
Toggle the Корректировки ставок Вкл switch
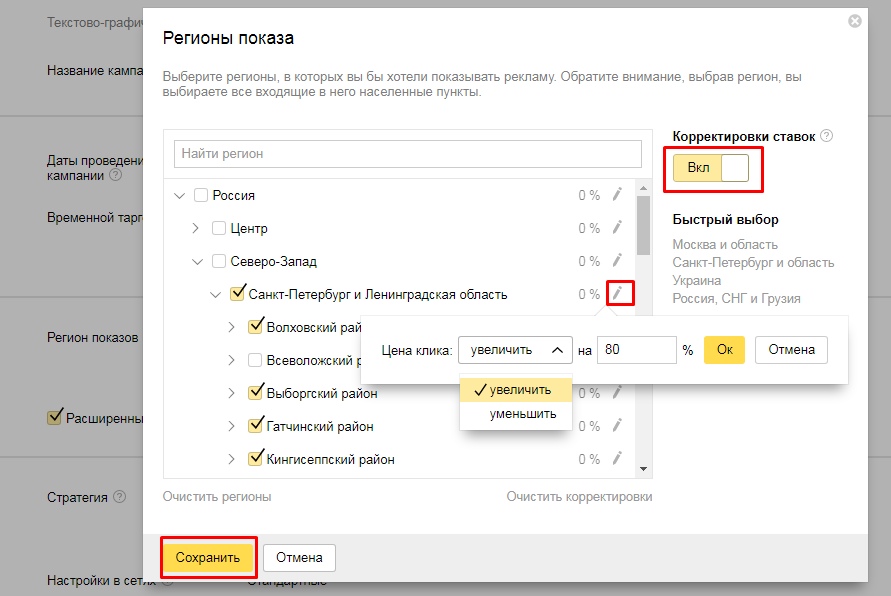click(711, 168)
